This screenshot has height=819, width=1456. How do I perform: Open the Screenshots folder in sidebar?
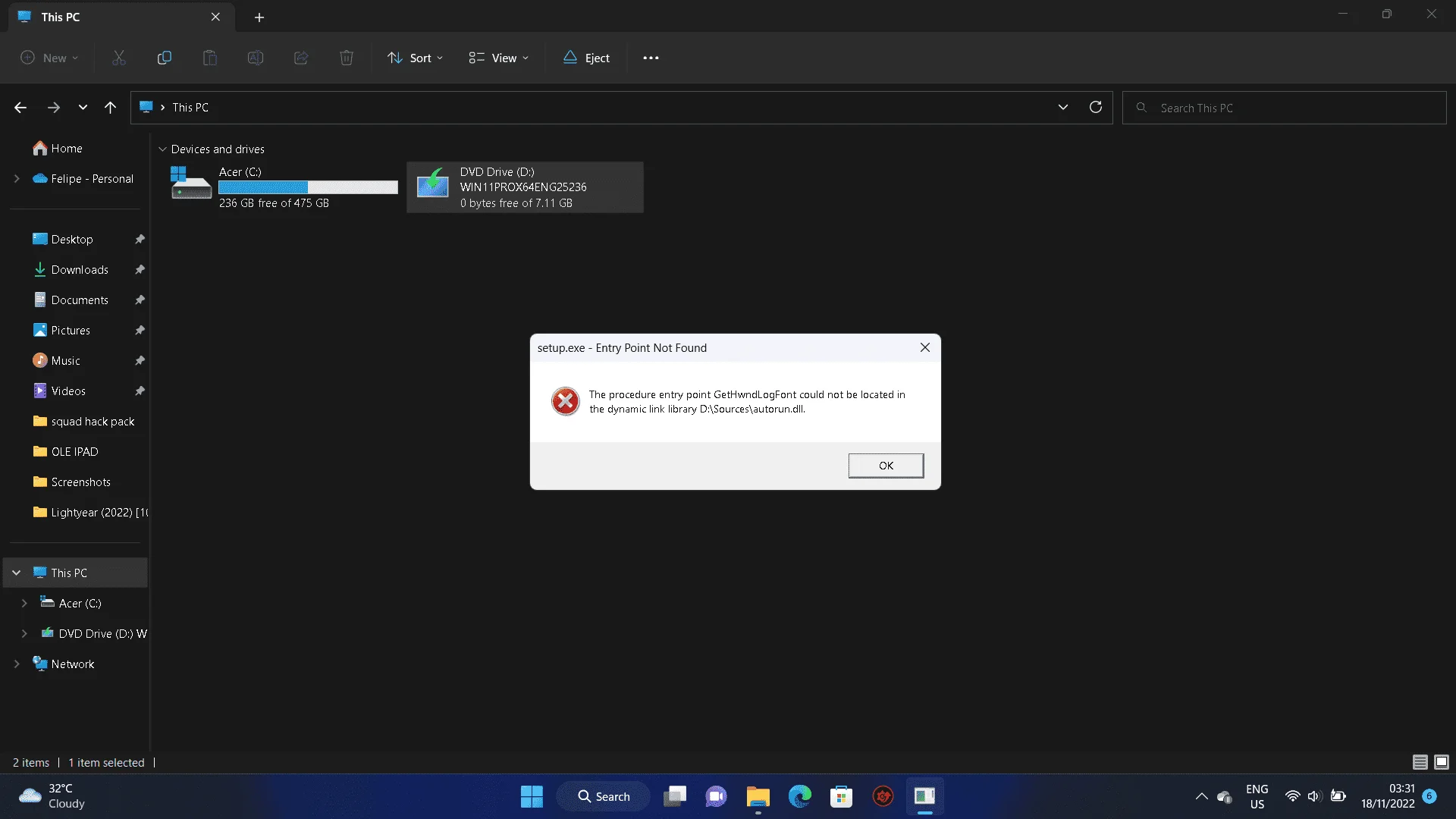pyautogui.click(x=80, y=482)
